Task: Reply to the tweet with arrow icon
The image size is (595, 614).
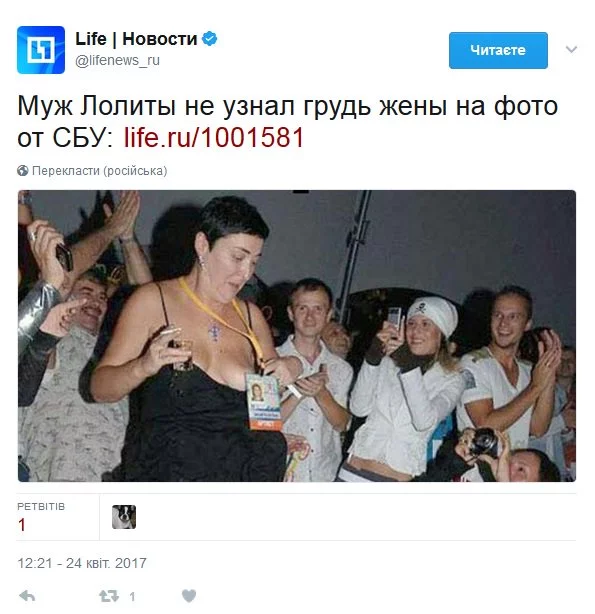Action: [x=27, y=596]
